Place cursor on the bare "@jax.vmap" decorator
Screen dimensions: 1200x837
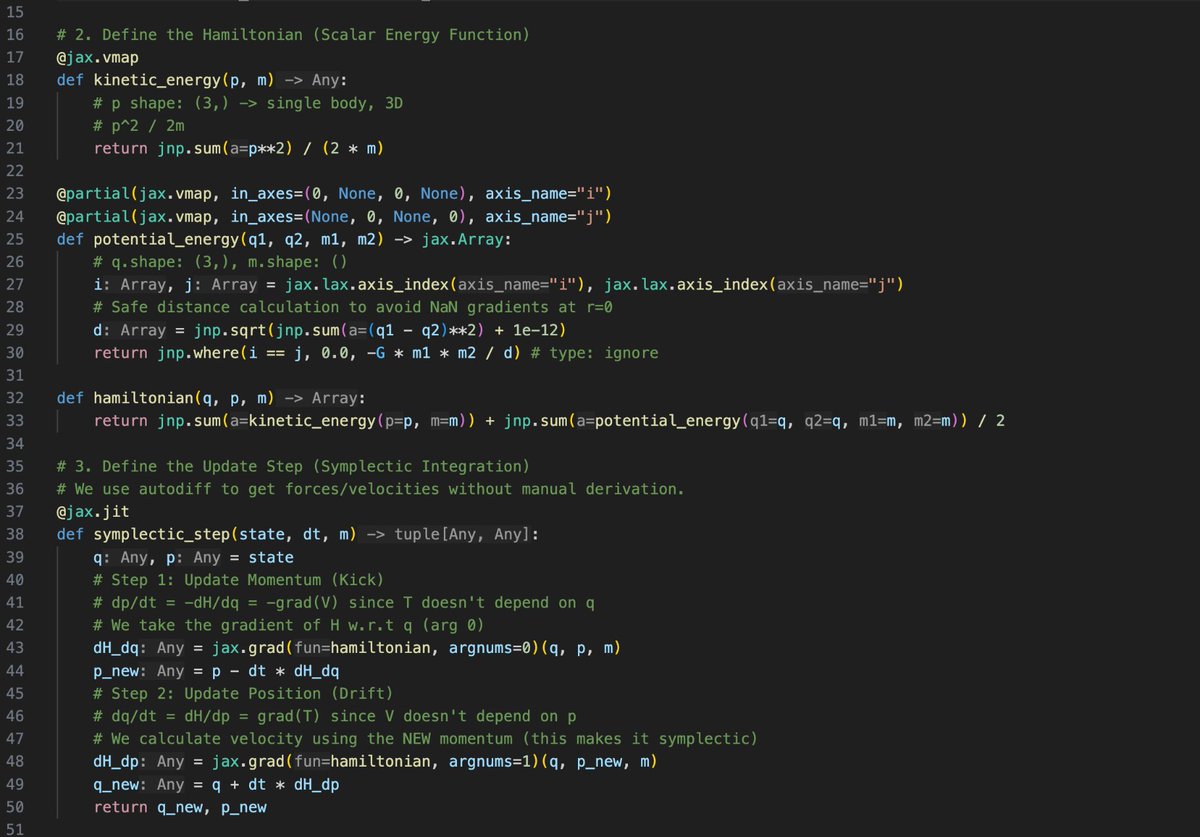coord(96,58)
